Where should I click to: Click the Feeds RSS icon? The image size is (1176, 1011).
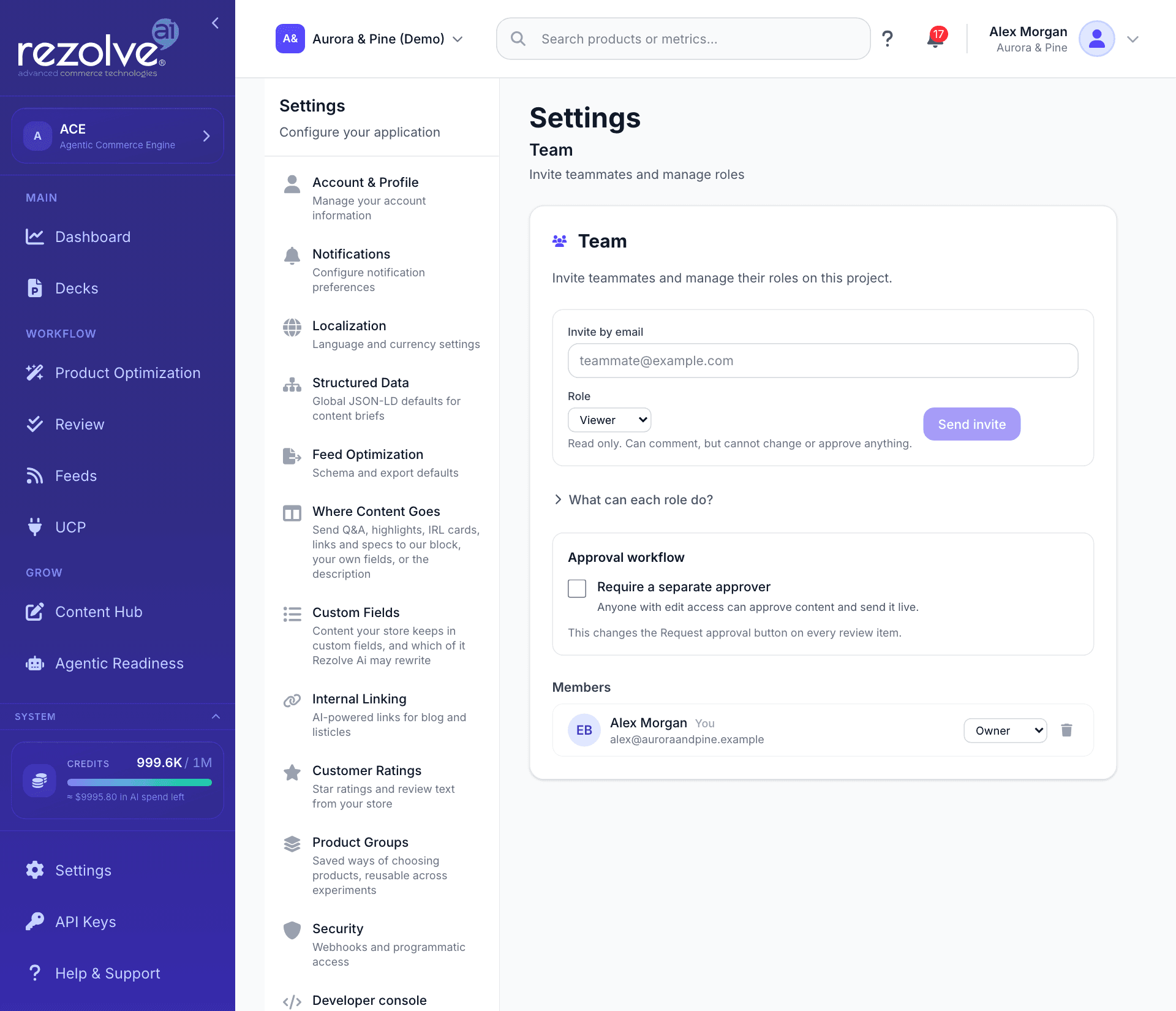pyautogui.click(x=35, y=475)
